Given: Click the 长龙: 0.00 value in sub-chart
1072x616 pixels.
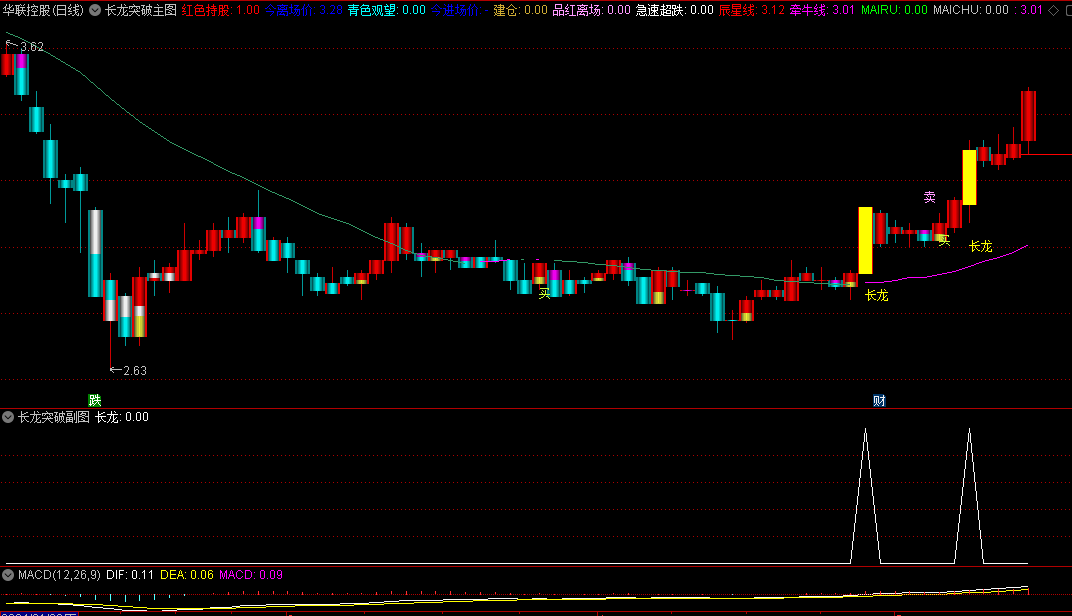Looking at the screenshot, I should pyautogui.click(x=122, y=417).
